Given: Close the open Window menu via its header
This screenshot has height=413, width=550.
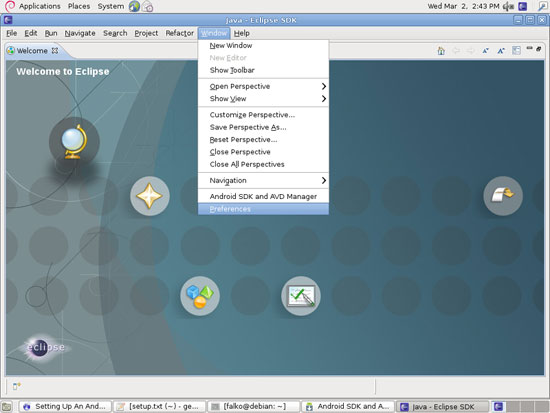Looking at the screenshot, I should point(214,33).
